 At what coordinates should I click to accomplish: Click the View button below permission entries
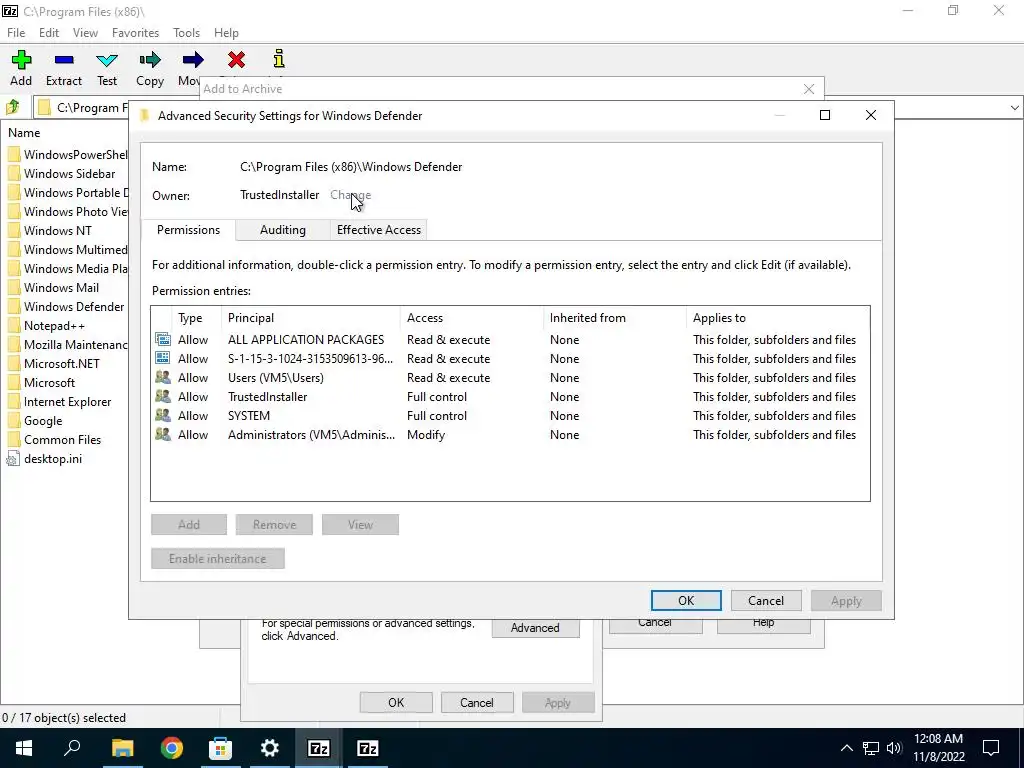pos(360,524)
